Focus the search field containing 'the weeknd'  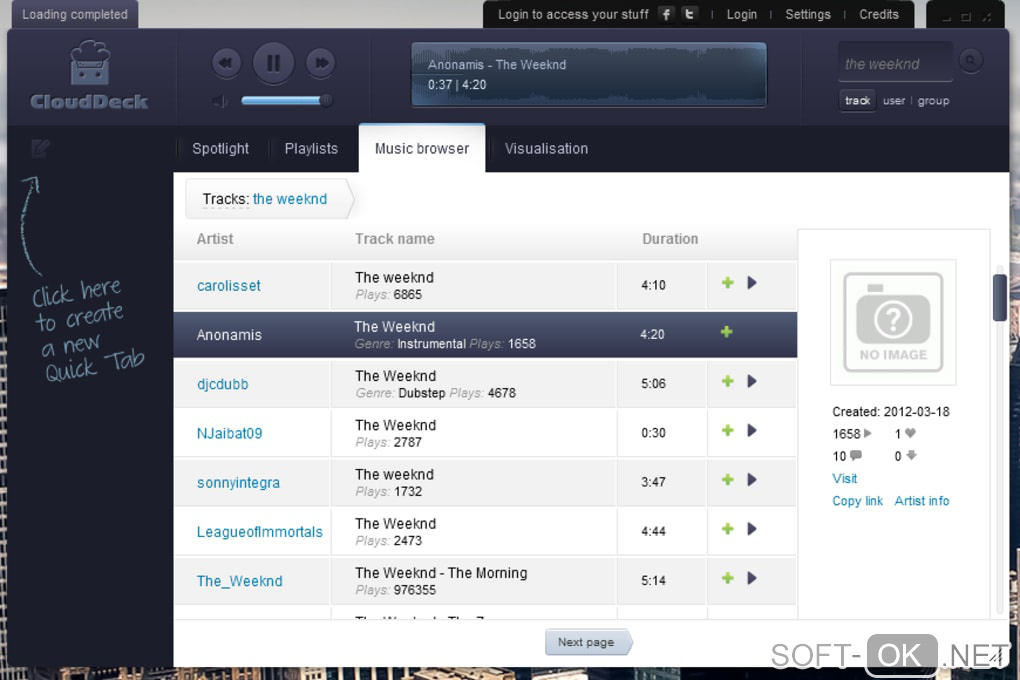895,64
